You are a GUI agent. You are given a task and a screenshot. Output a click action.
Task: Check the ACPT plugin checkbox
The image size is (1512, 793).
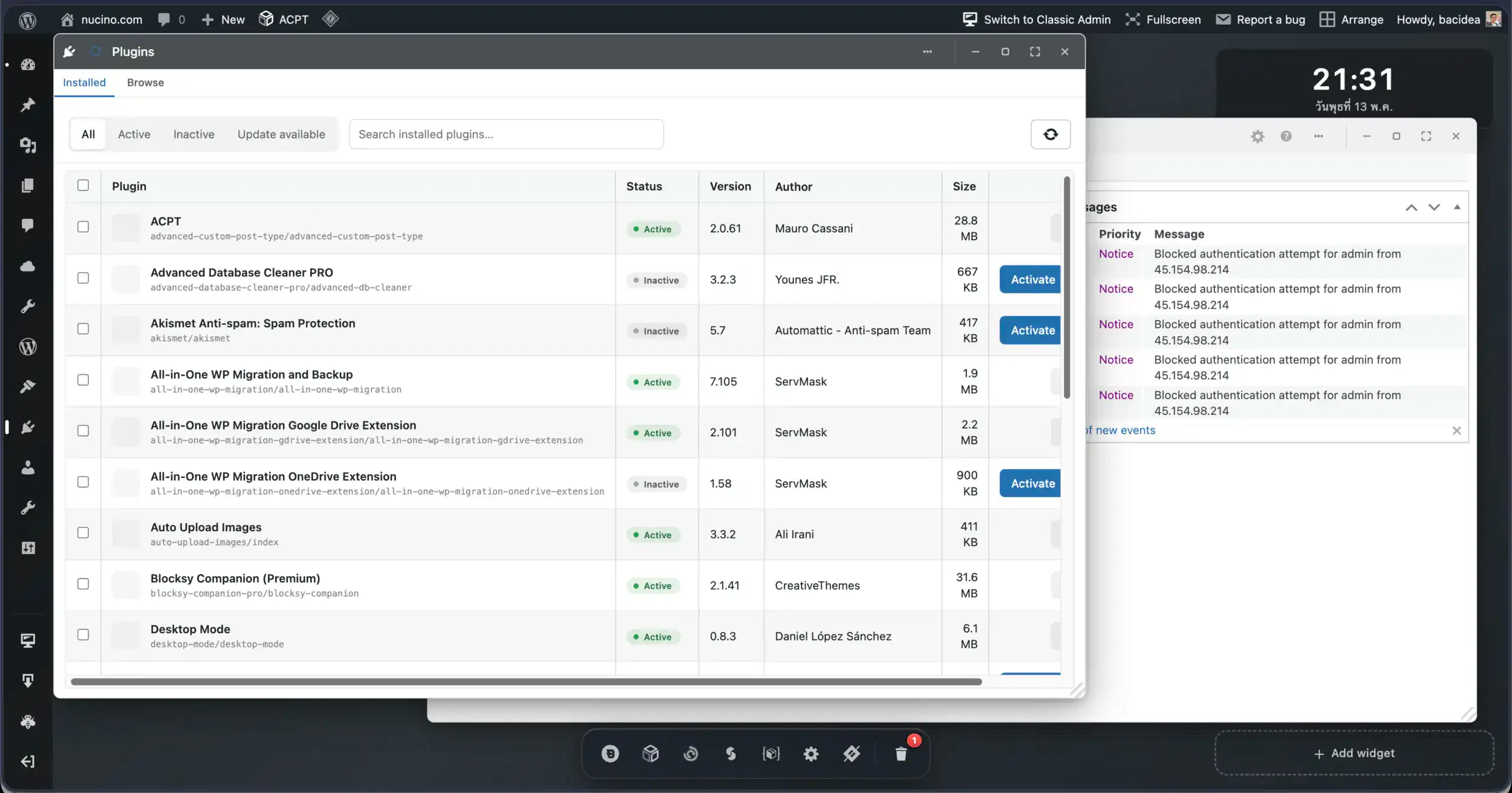tap(83, 226)
